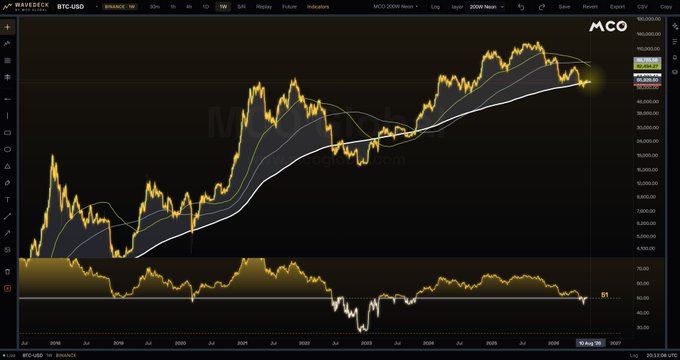Download chart data as CSV
This screenshot has height=360, width=680.
coord(642,7)
